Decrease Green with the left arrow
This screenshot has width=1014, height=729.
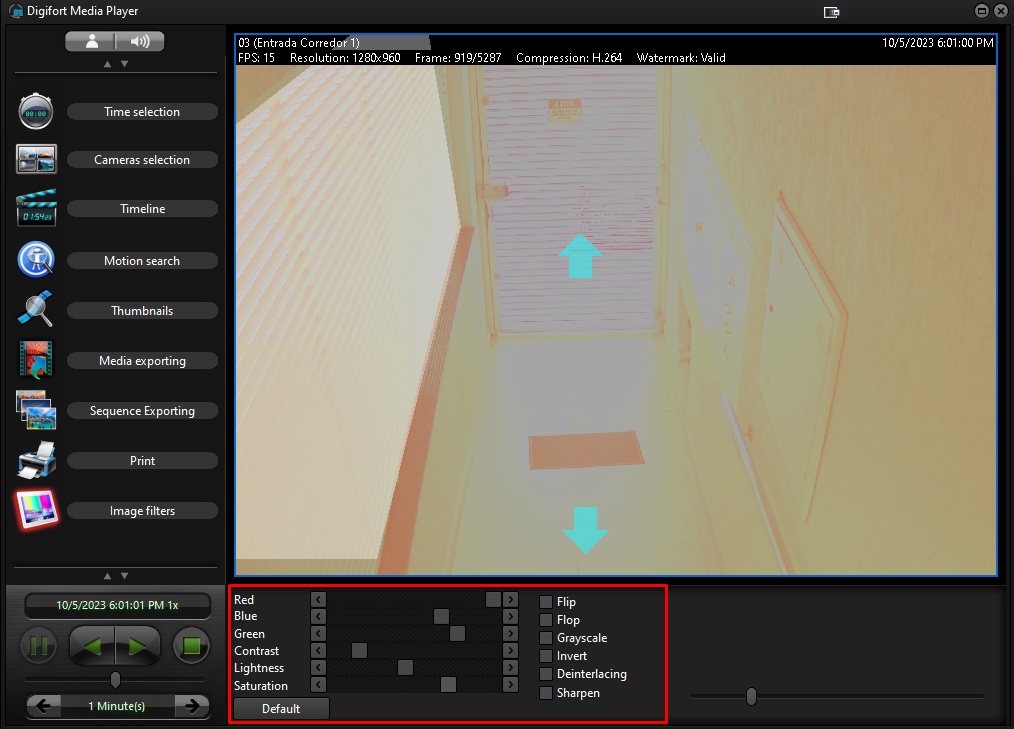coord(318,633)
